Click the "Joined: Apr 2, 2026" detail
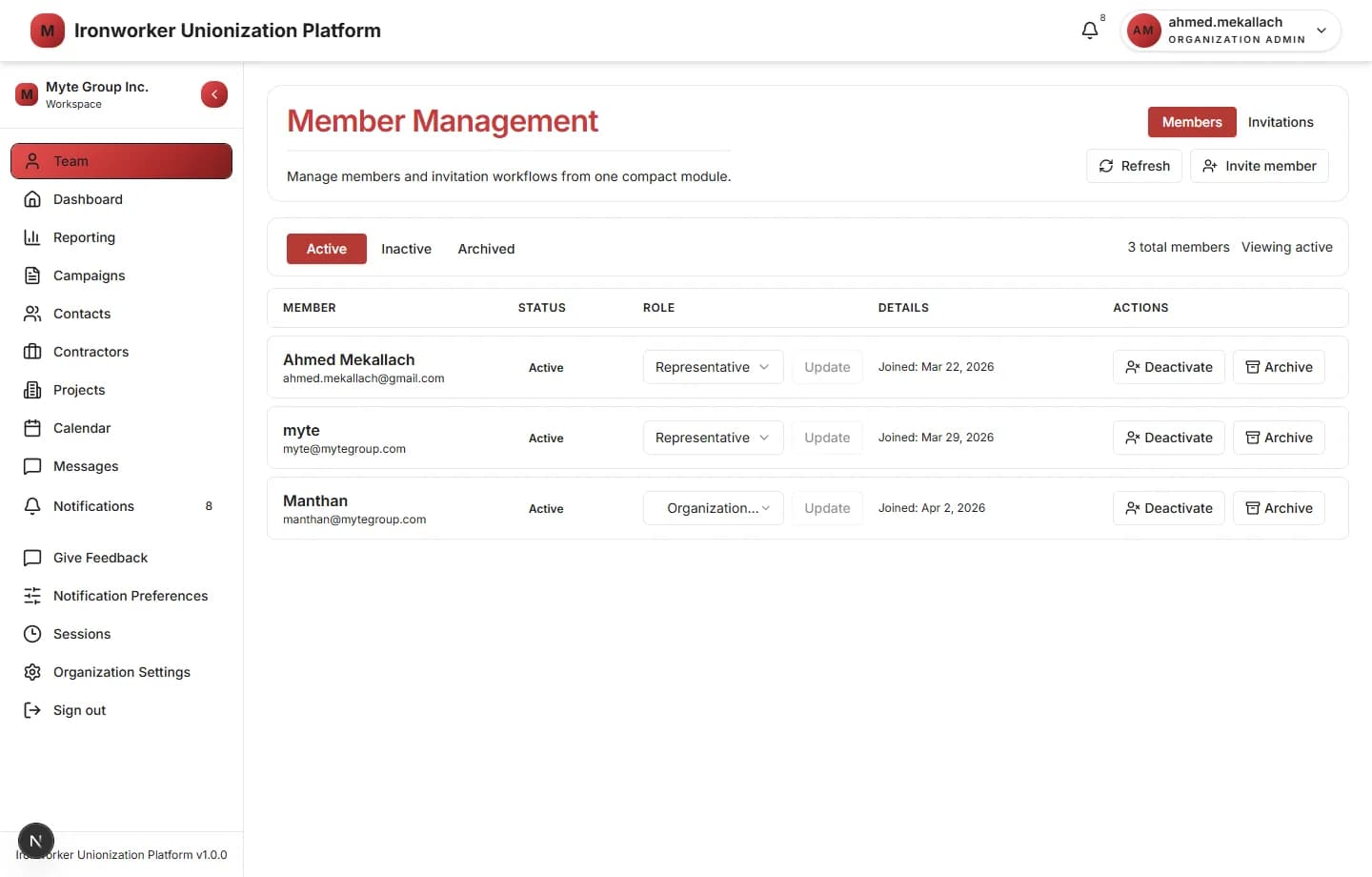 [x=932, y=508]
